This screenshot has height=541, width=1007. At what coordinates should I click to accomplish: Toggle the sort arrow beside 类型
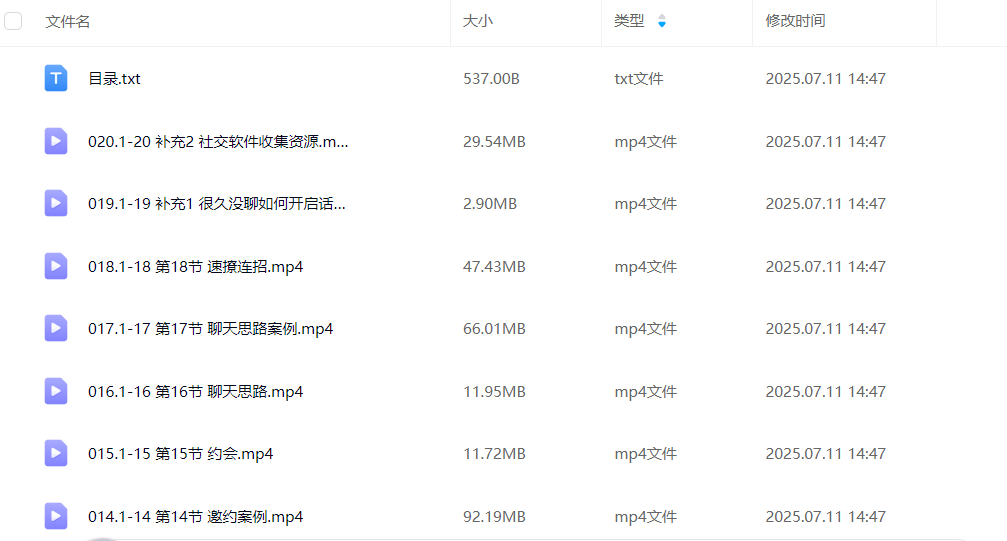(661, 21)
